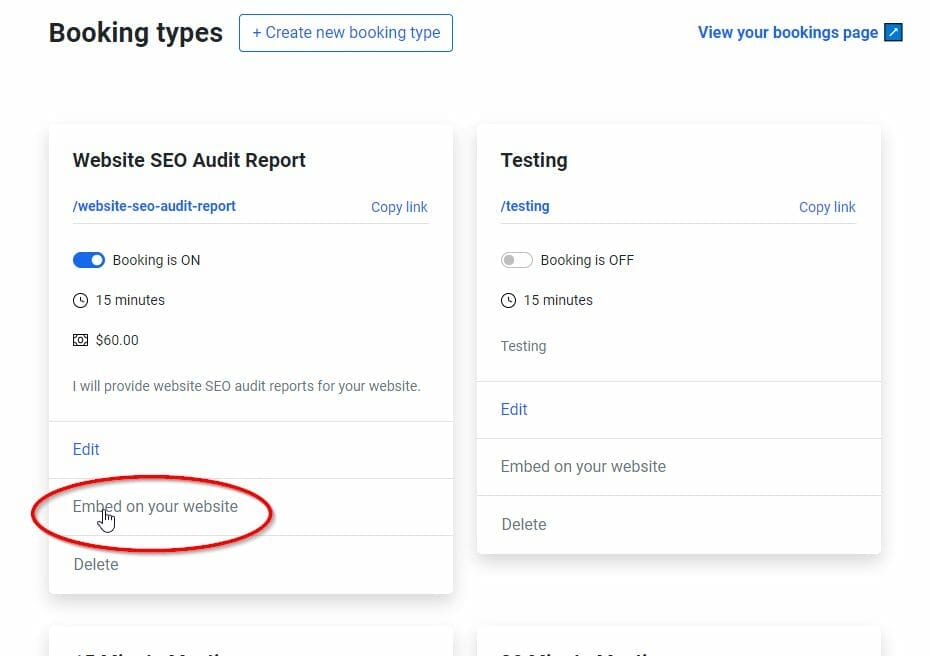Select Embed on your website for SEO Audit Report
The image size is (930, 656).
point(155,507)
